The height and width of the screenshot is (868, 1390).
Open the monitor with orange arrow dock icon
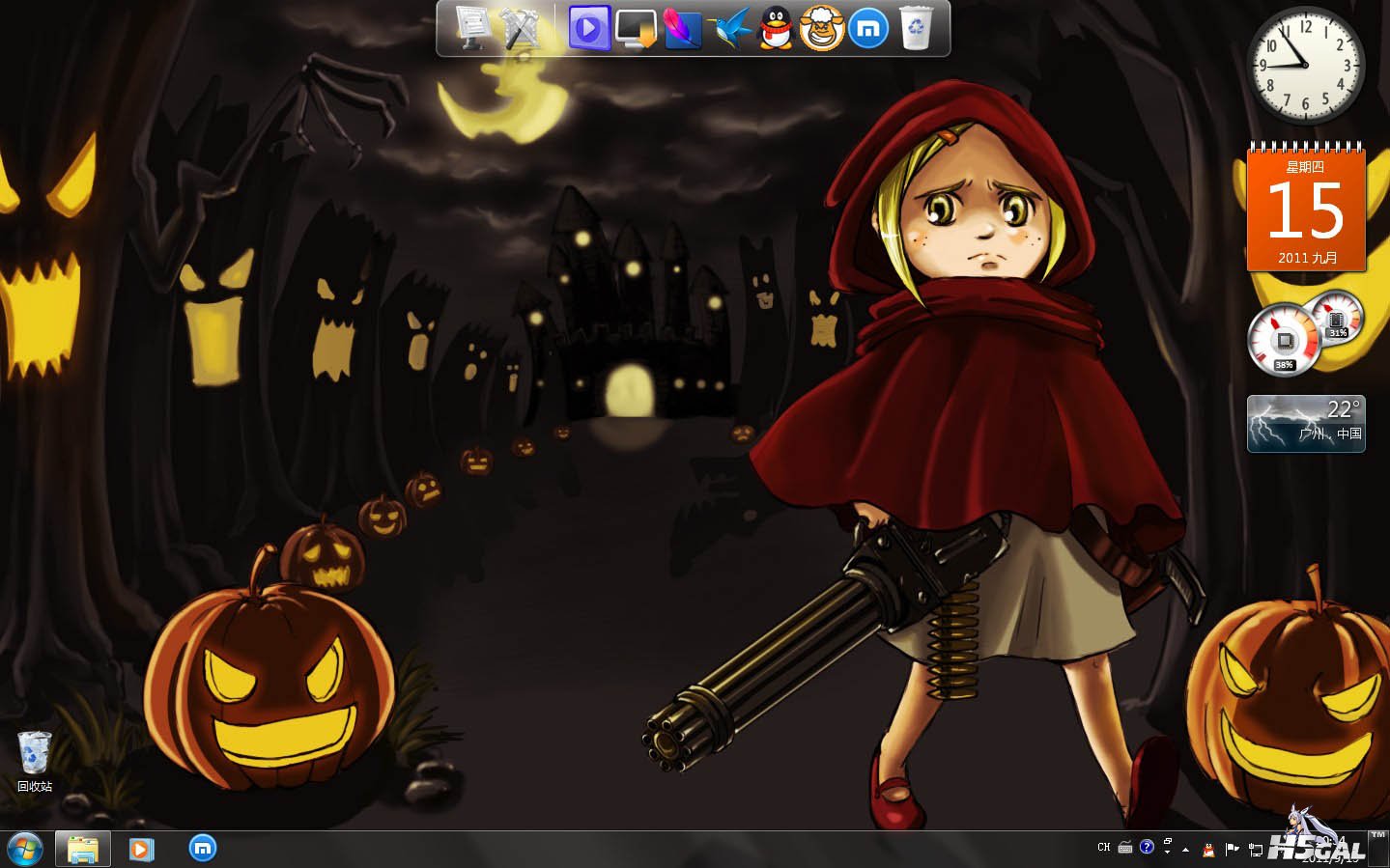pyautogui.click(x=636, y=28)
